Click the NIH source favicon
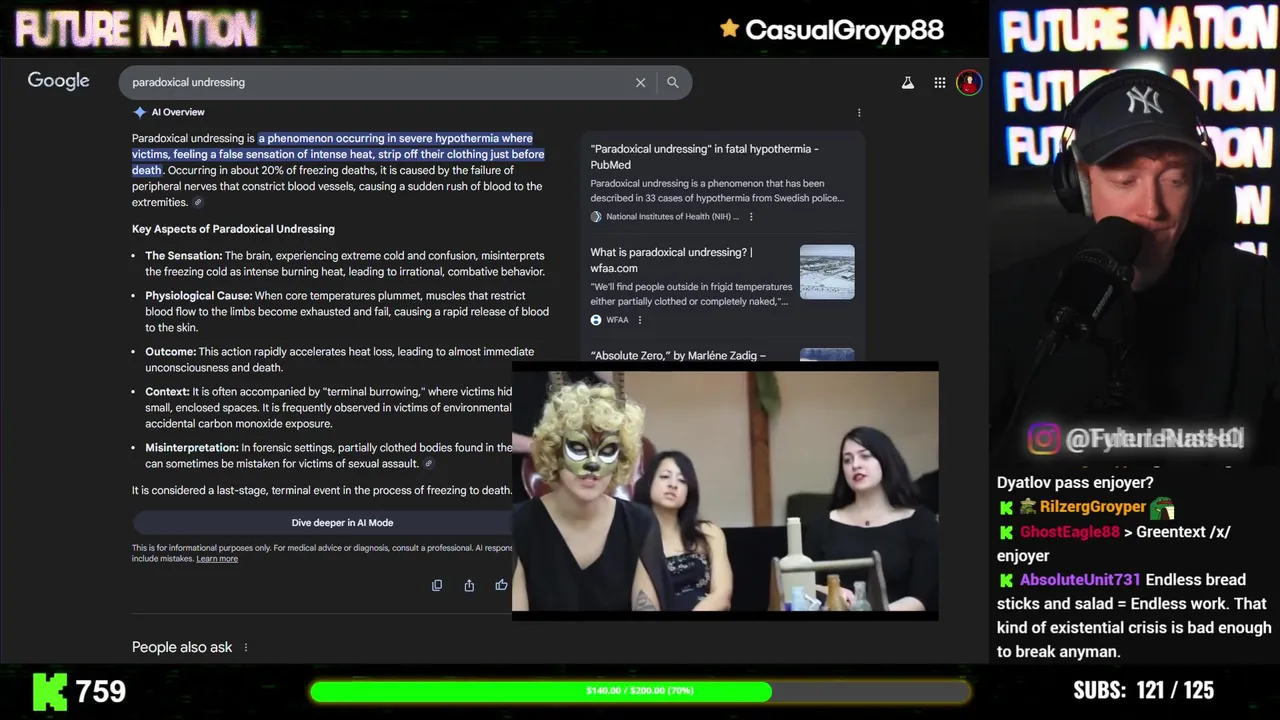Image resolution: width=1280 pixels, height=720 pixels. (x=596, y=217)
